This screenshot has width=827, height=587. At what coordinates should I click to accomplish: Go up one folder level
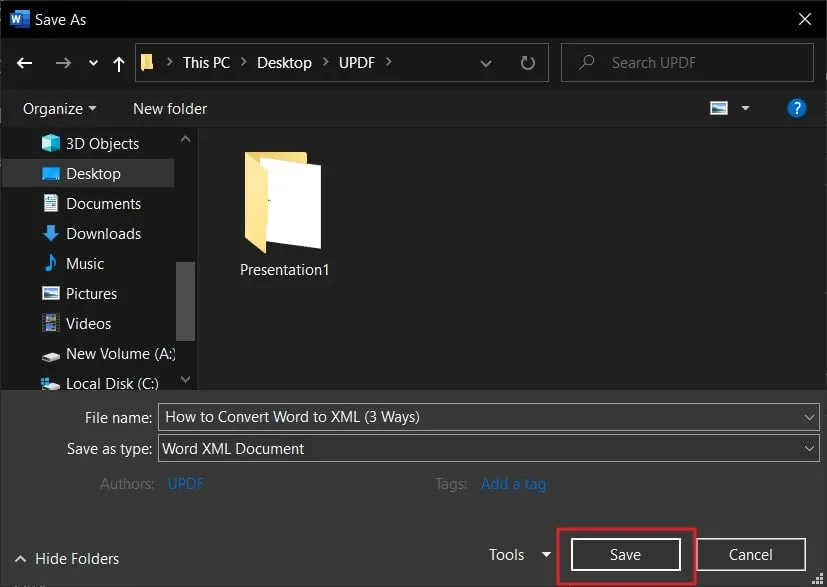117,62
